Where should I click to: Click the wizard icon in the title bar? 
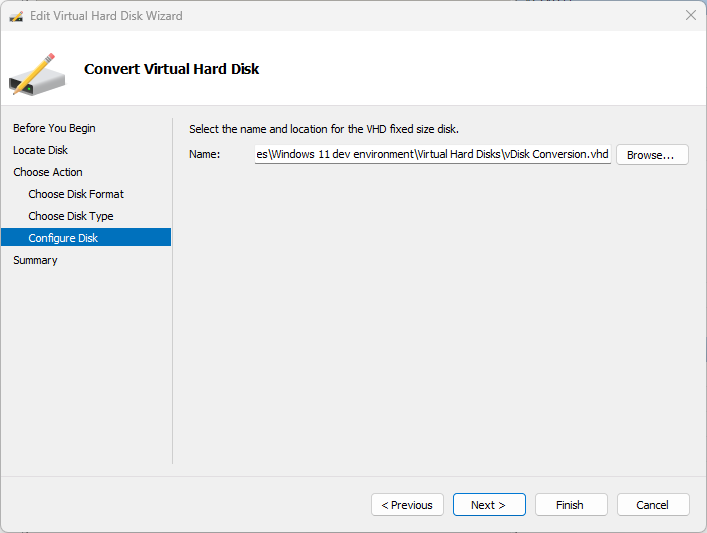(17, 16)
